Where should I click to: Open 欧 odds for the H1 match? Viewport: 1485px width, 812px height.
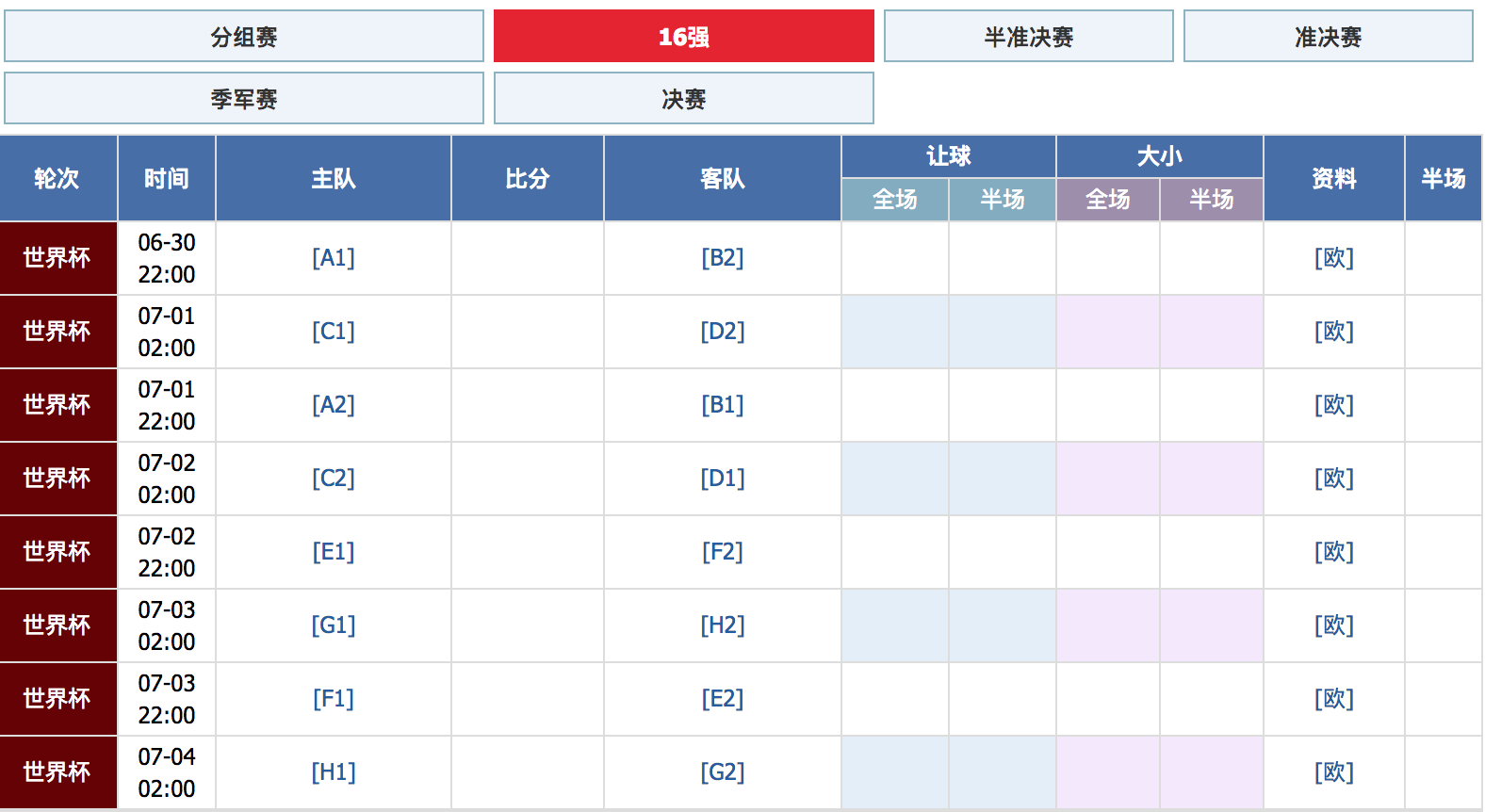[x=1333, y=772]
